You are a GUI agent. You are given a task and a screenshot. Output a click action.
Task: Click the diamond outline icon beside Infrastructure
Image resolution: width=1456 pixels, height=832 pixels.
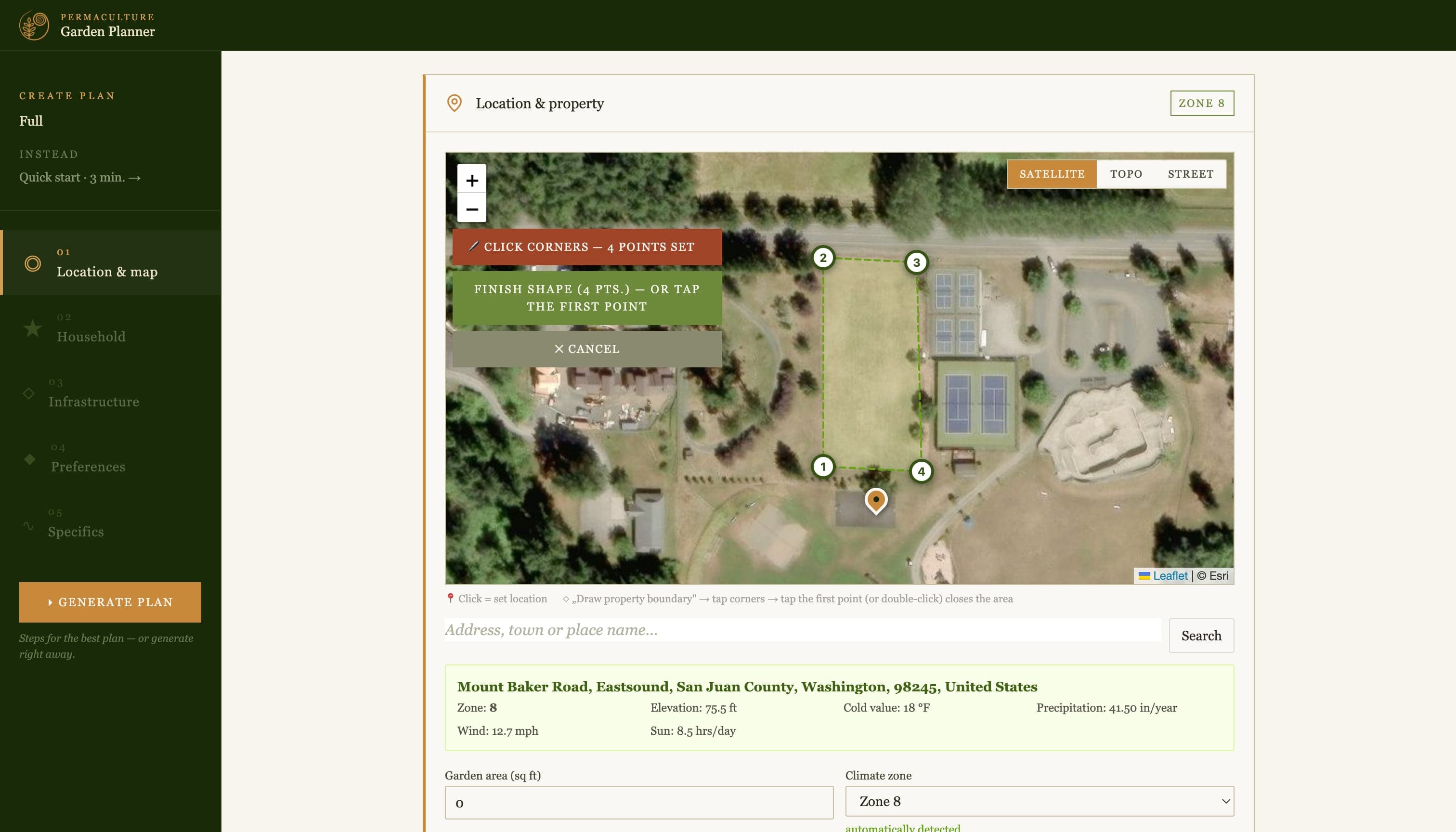pyautogui.click(x=28, y=393)
